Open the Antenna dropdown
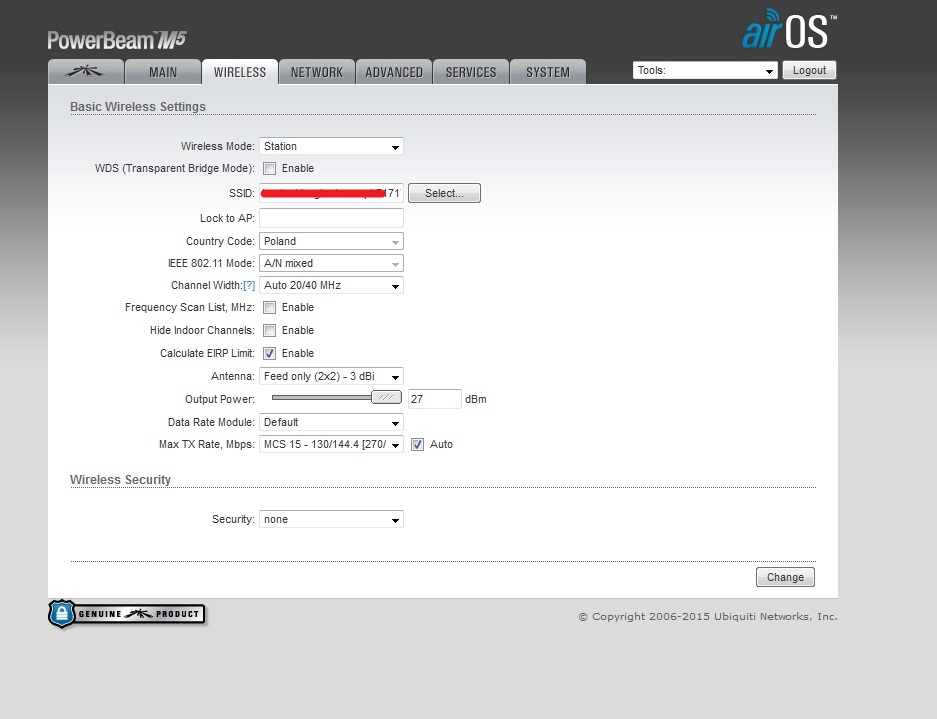The width and height of the screenshot is (937, 719). 331,377
